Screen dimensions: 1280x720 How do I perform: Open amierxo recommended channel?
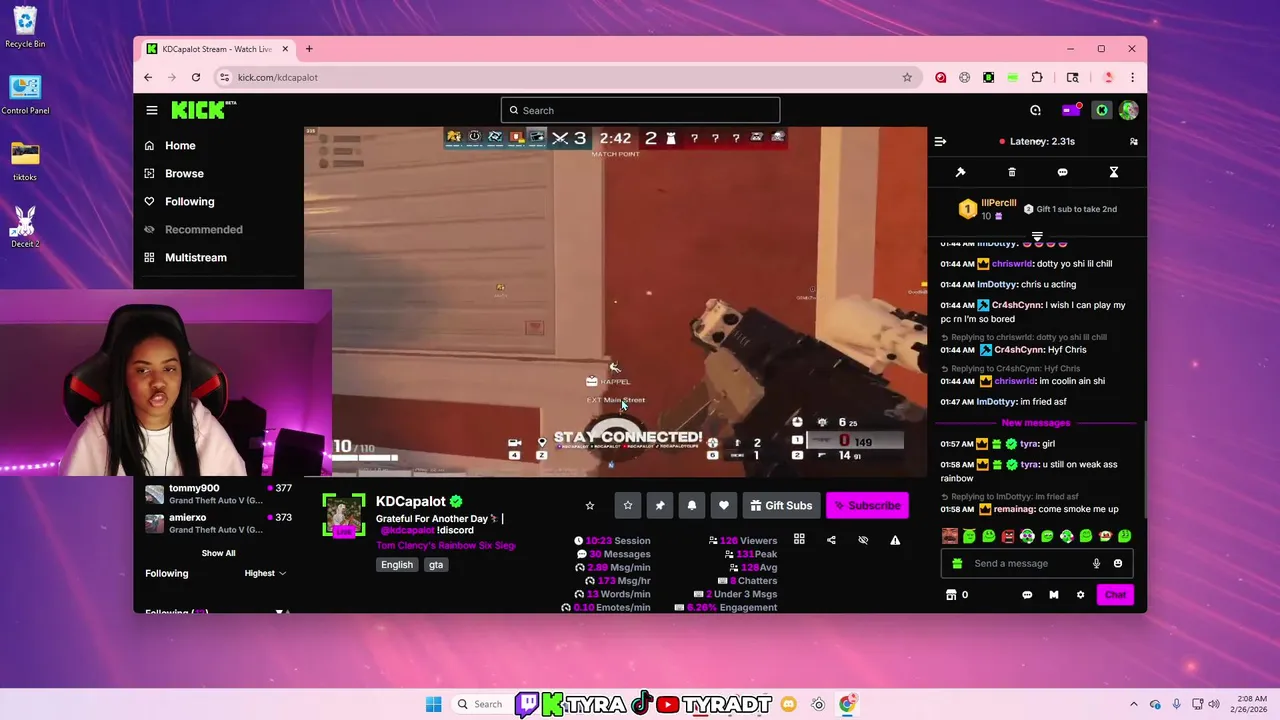pyautogui.click(x=218, y=523)
